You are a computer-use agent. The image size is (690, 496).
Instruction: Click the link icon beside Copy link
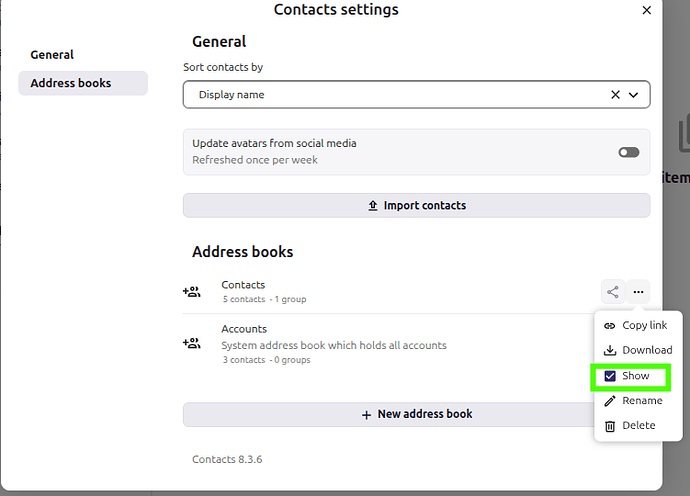point(610,326)
